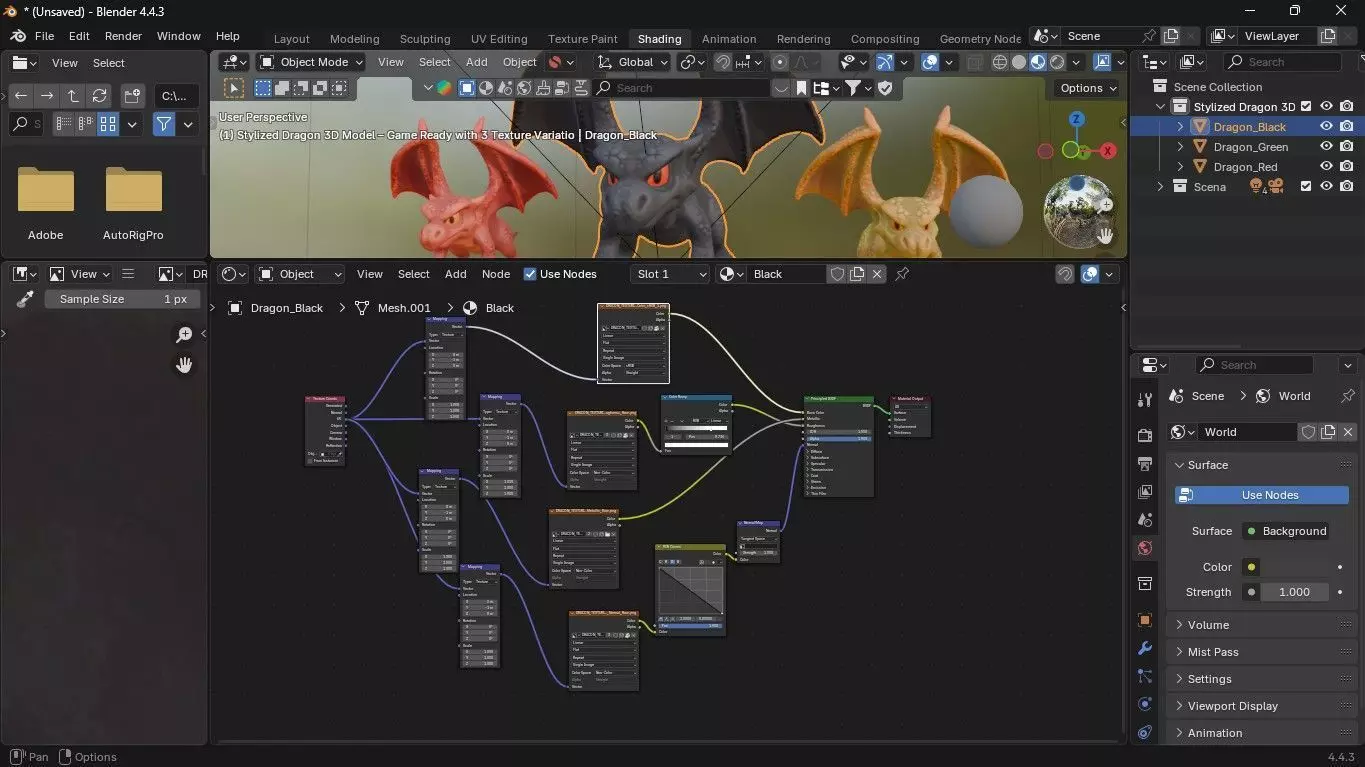Viewport: 1365px width, 767px height.
Task: Open the Global transform orientation dropdown
Action: (632, 62)
